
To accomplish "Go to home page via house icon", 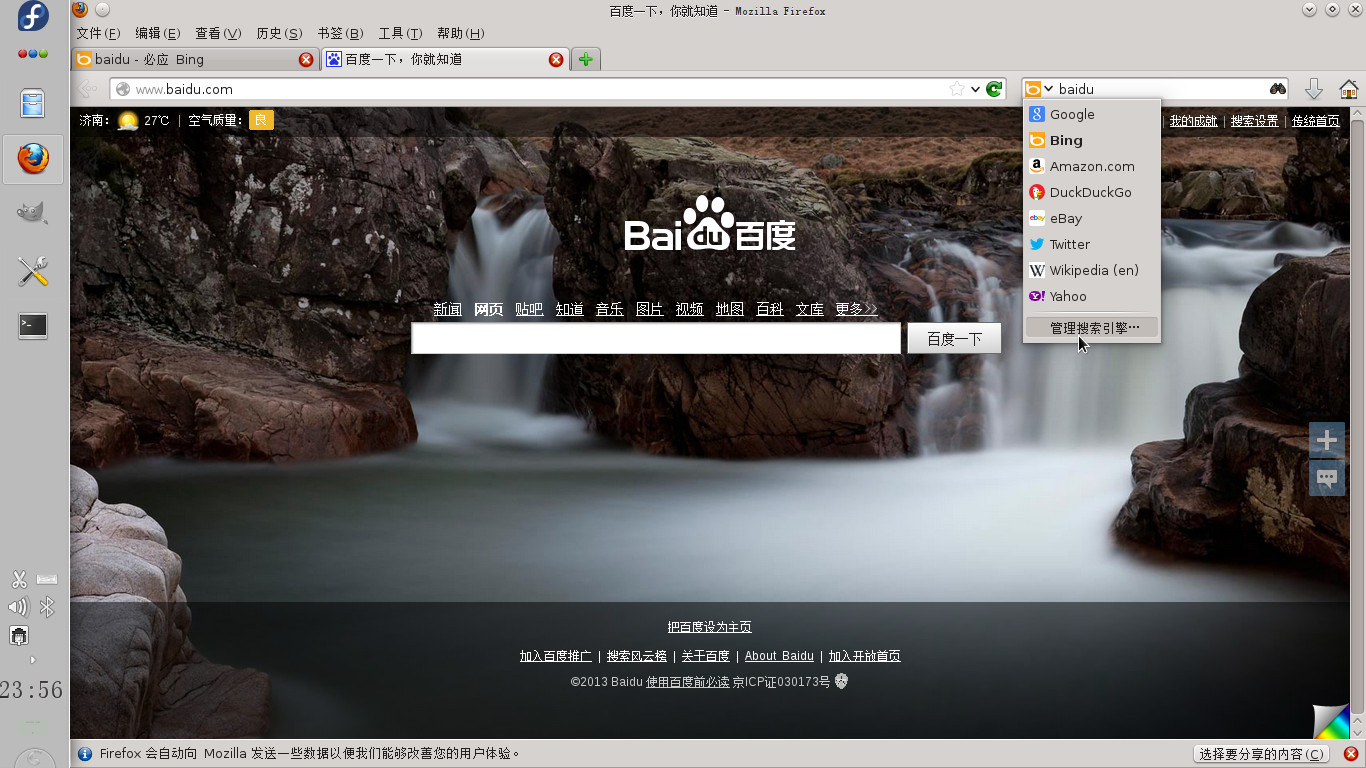I will click(x=1349, y=89).
